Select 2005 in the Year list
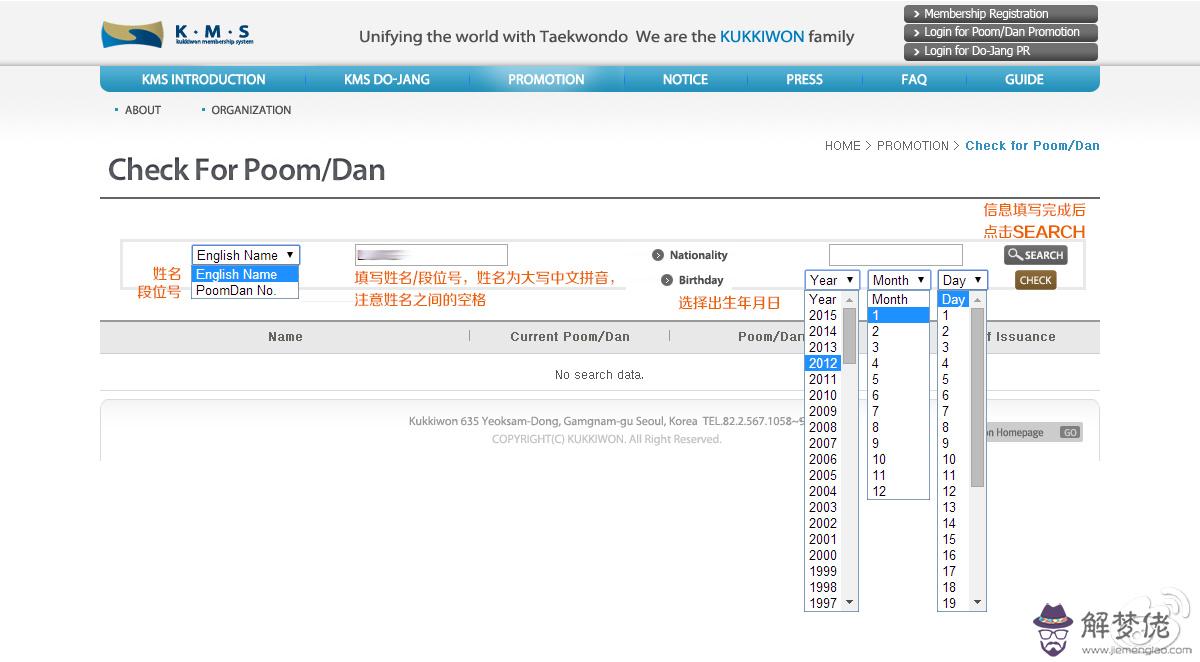 click(x=823, y=475)
